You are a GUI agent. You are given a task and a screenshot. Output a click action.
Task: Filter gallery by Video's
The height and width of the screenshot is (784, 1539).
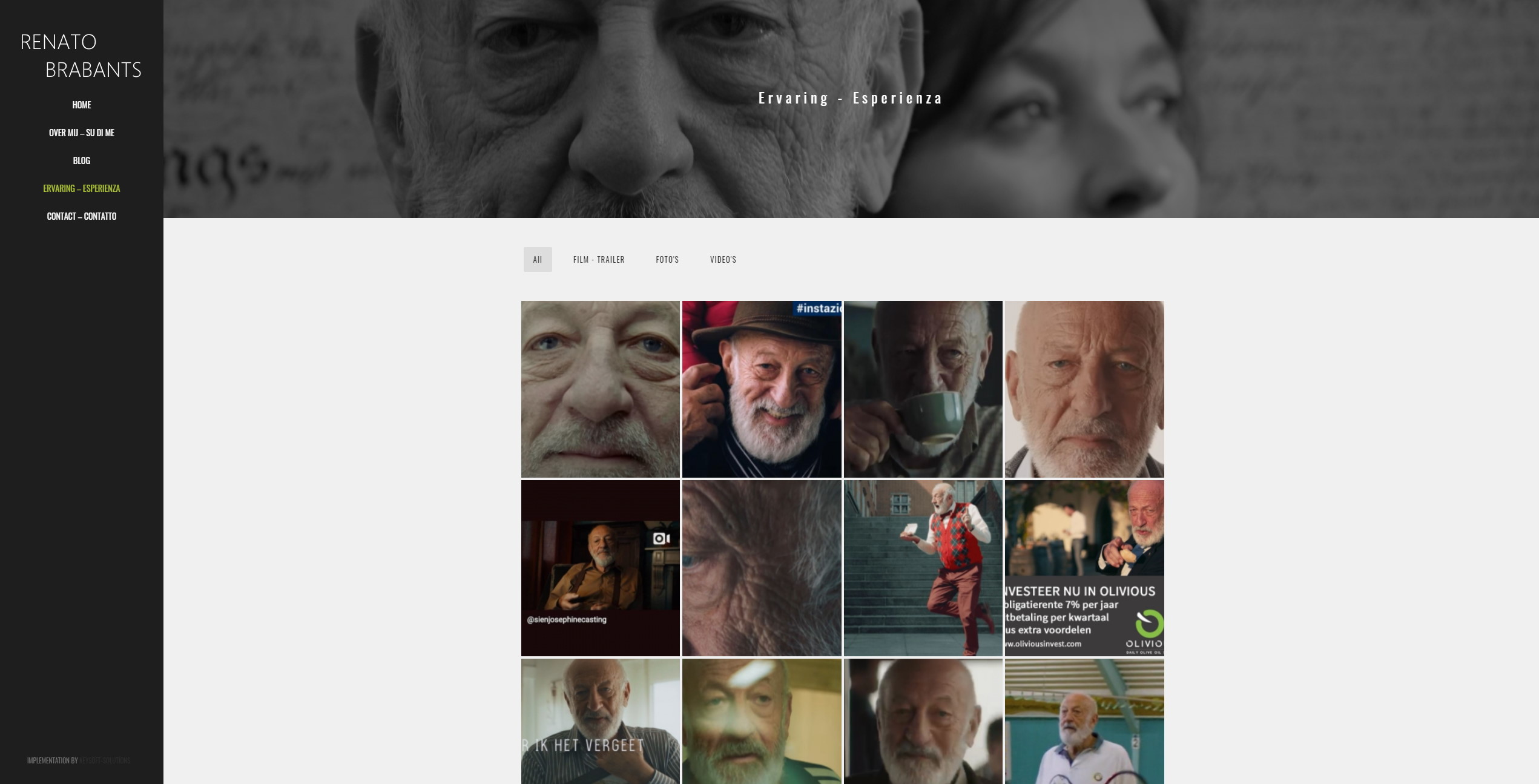(723, 259)
